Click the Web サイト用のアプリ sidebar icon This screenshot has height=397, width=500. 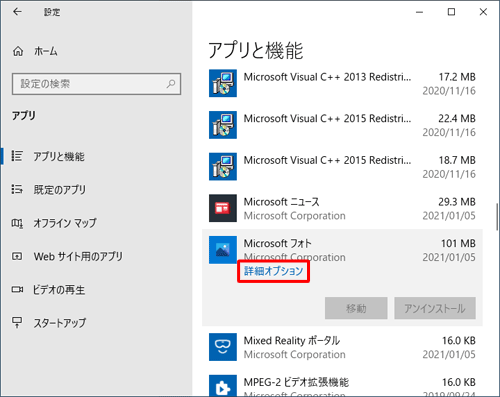(17, 256)
